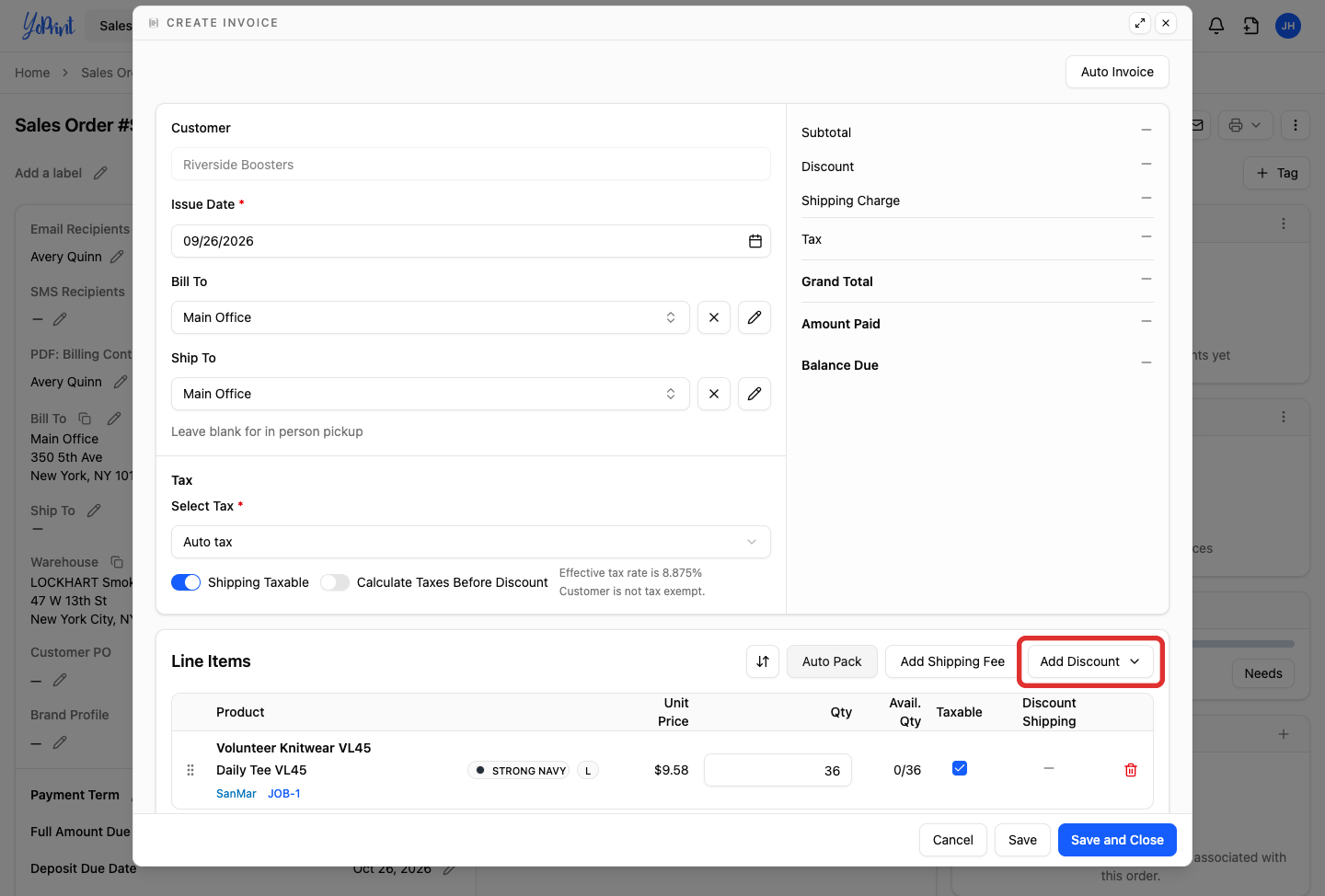
Task: Select the STRONG NAVY color chip
Action: coord(519,770)
